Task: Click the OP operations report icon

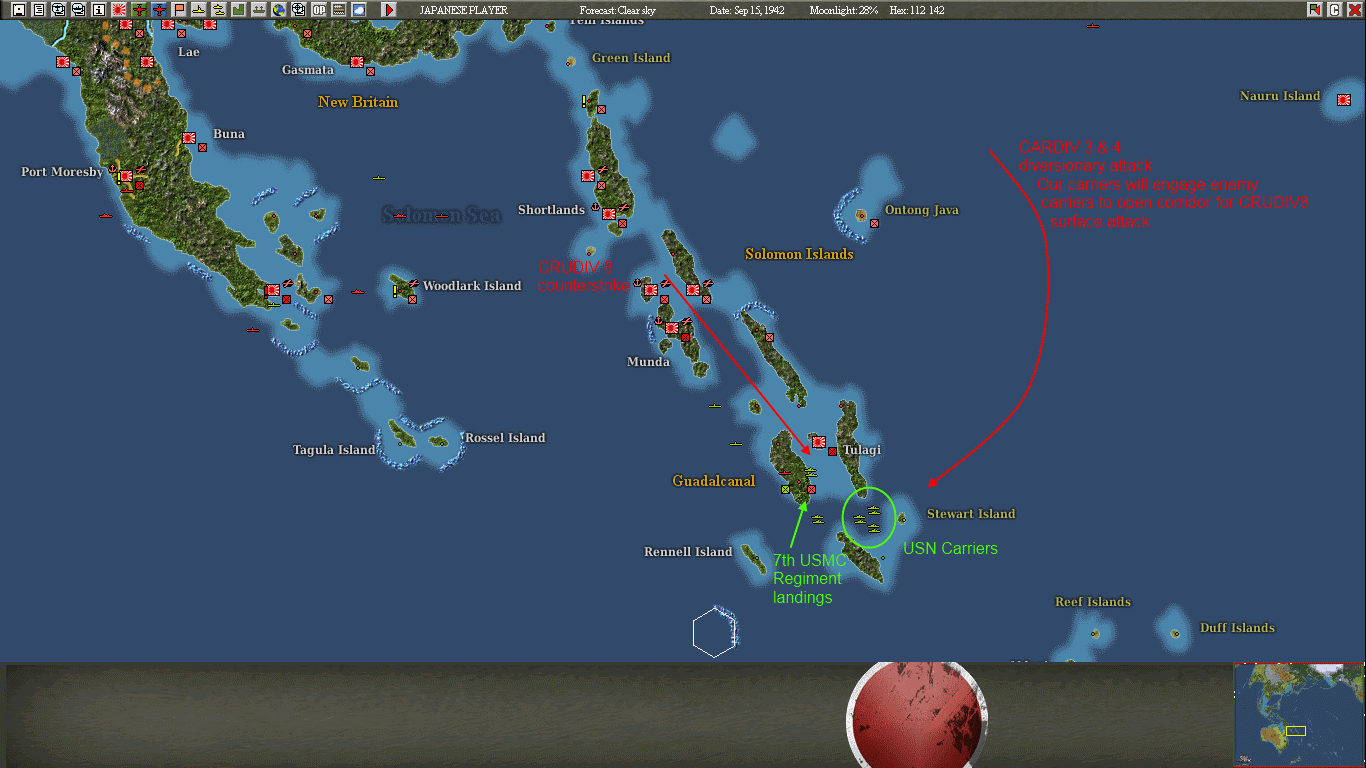Action: (x=319, y=10)
